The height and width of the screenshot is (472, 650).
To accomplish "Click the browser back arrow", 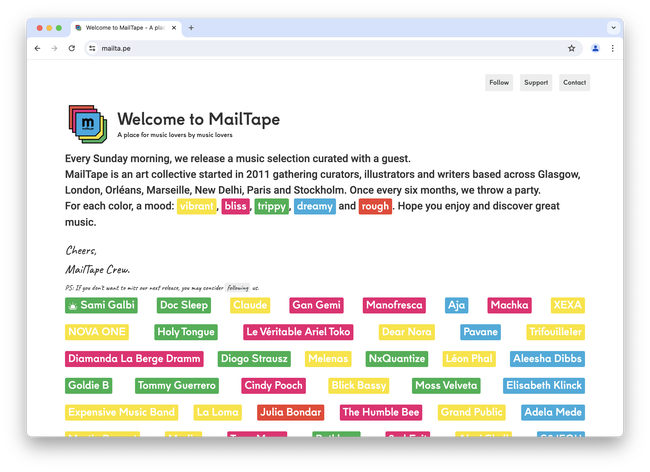I will 37,48.
